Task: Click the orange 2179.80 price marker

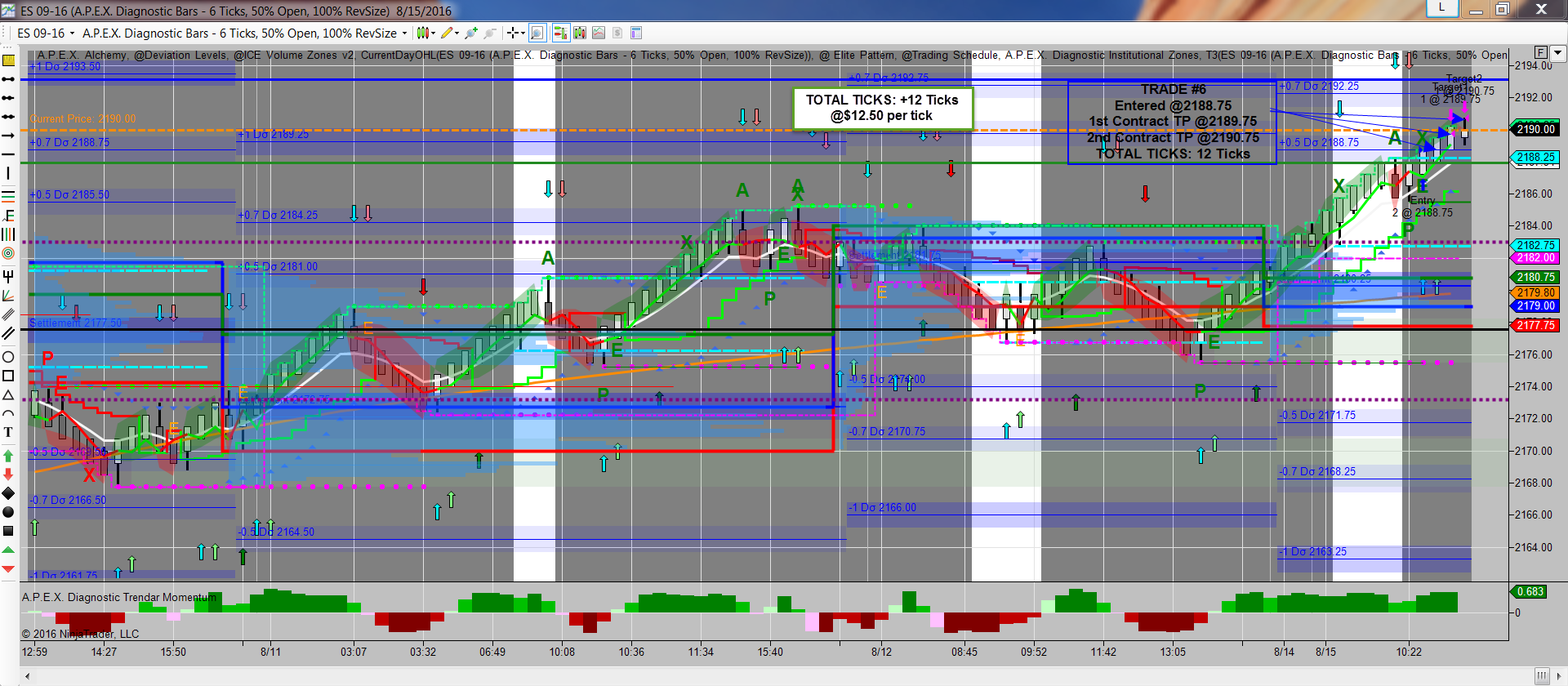Action: click(1535, 292)
